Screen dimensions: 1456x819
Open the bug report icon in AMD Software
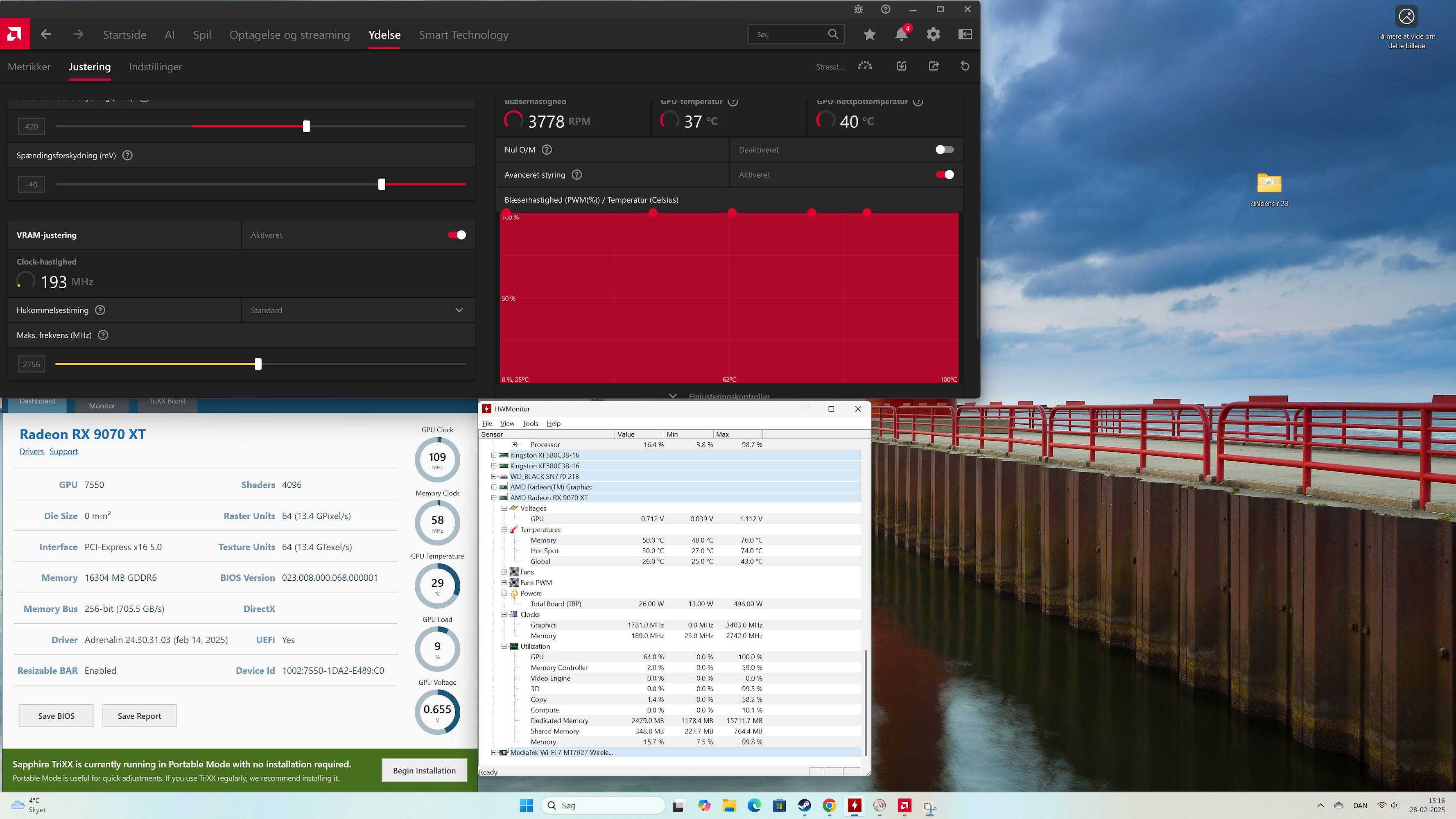pos(858,9)
